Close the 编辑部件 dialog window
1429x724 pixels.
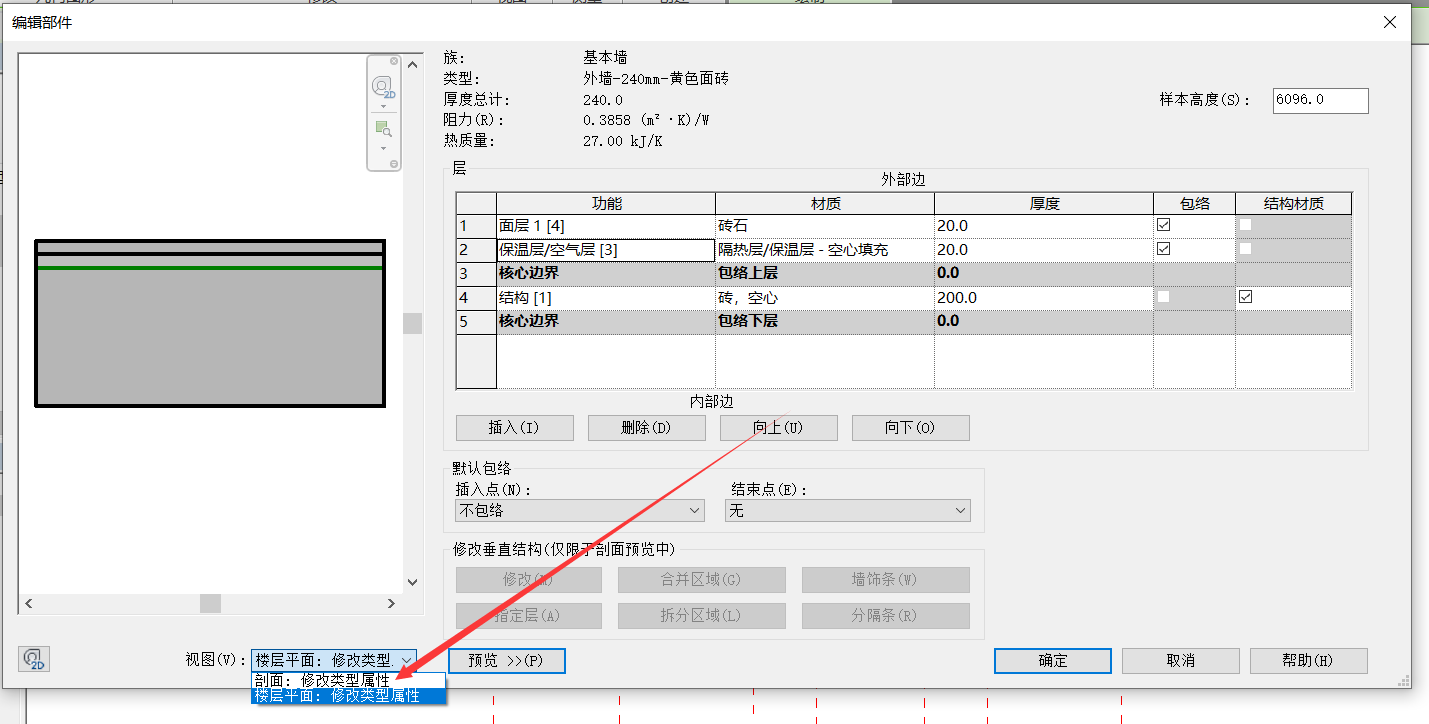[1389, 22]
